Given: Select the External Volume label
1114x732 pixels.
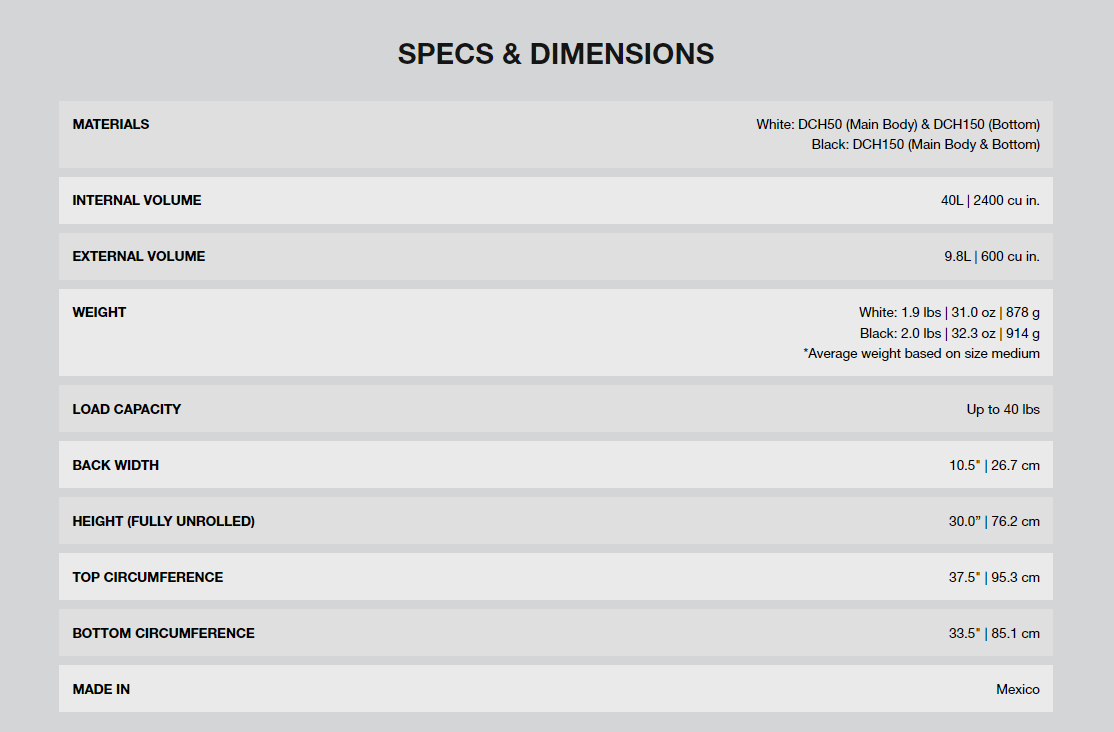Looking at the screenshot, I should pos(139,257).
